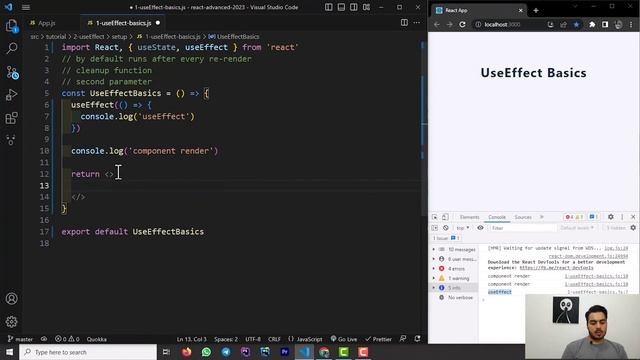Toggle the bottom Panel layout icon
Viewport: 640px width, 360px height.
click(341, 7)
